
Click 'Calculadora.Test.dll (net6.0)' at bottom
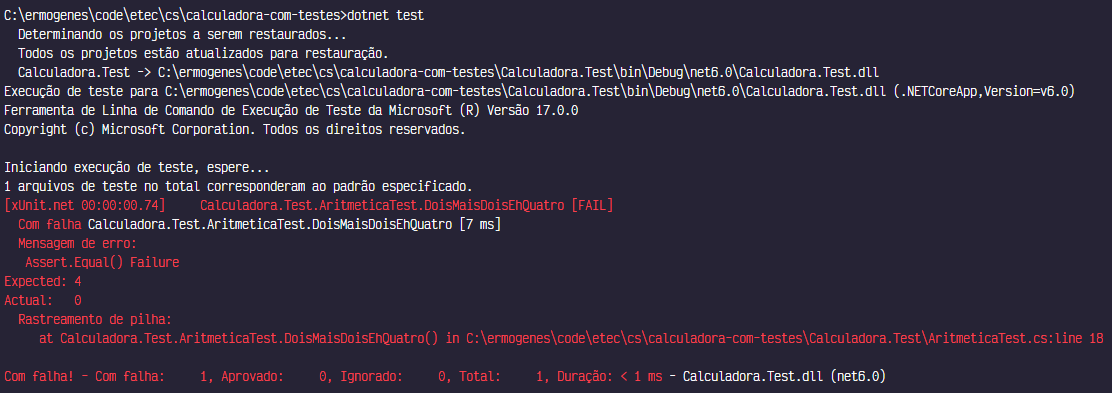(x=784, y=377)
